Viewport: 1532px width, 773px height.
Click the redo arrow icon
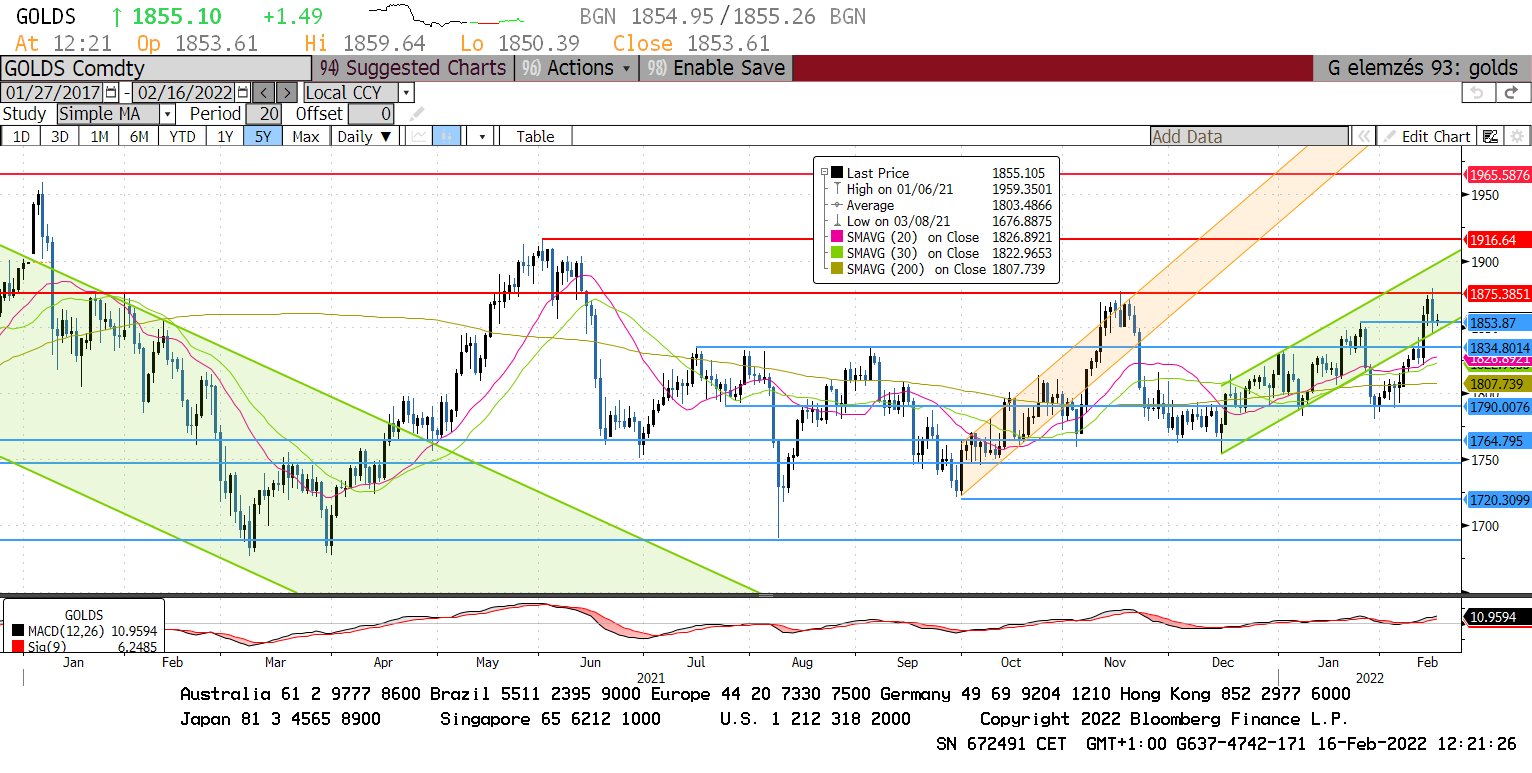pyautogui.click(x=1511, y=92)
